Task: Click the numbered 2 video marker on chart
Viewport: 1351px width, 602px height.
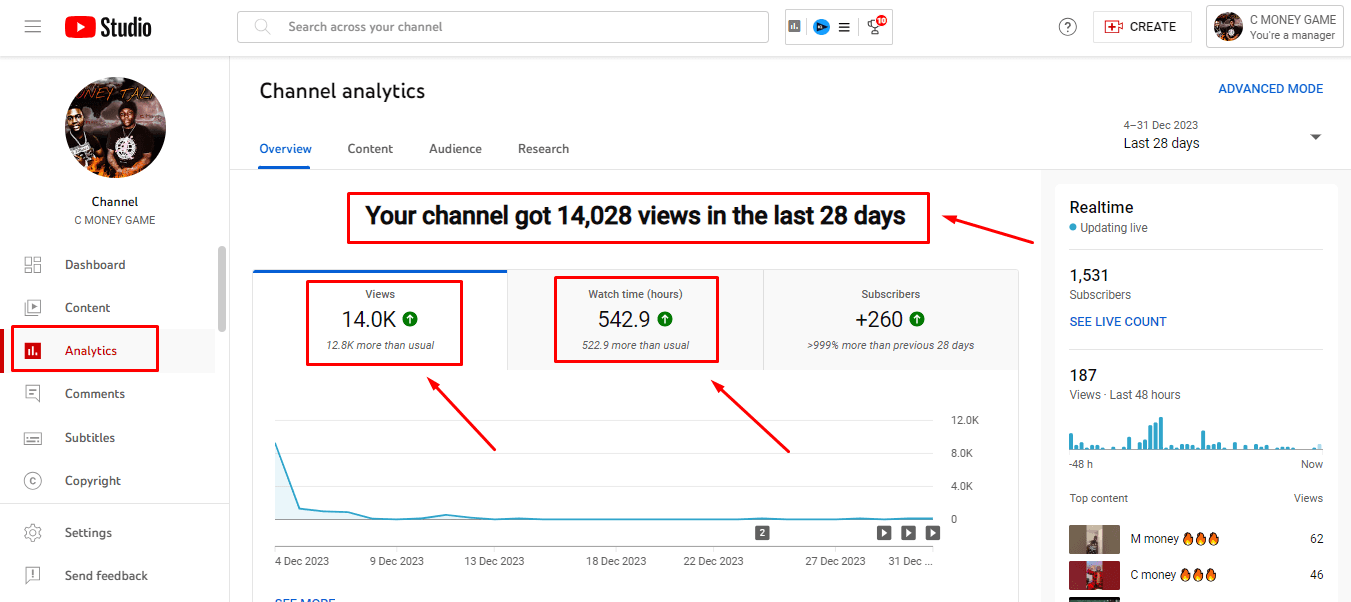Action: [x=762, y=533]
